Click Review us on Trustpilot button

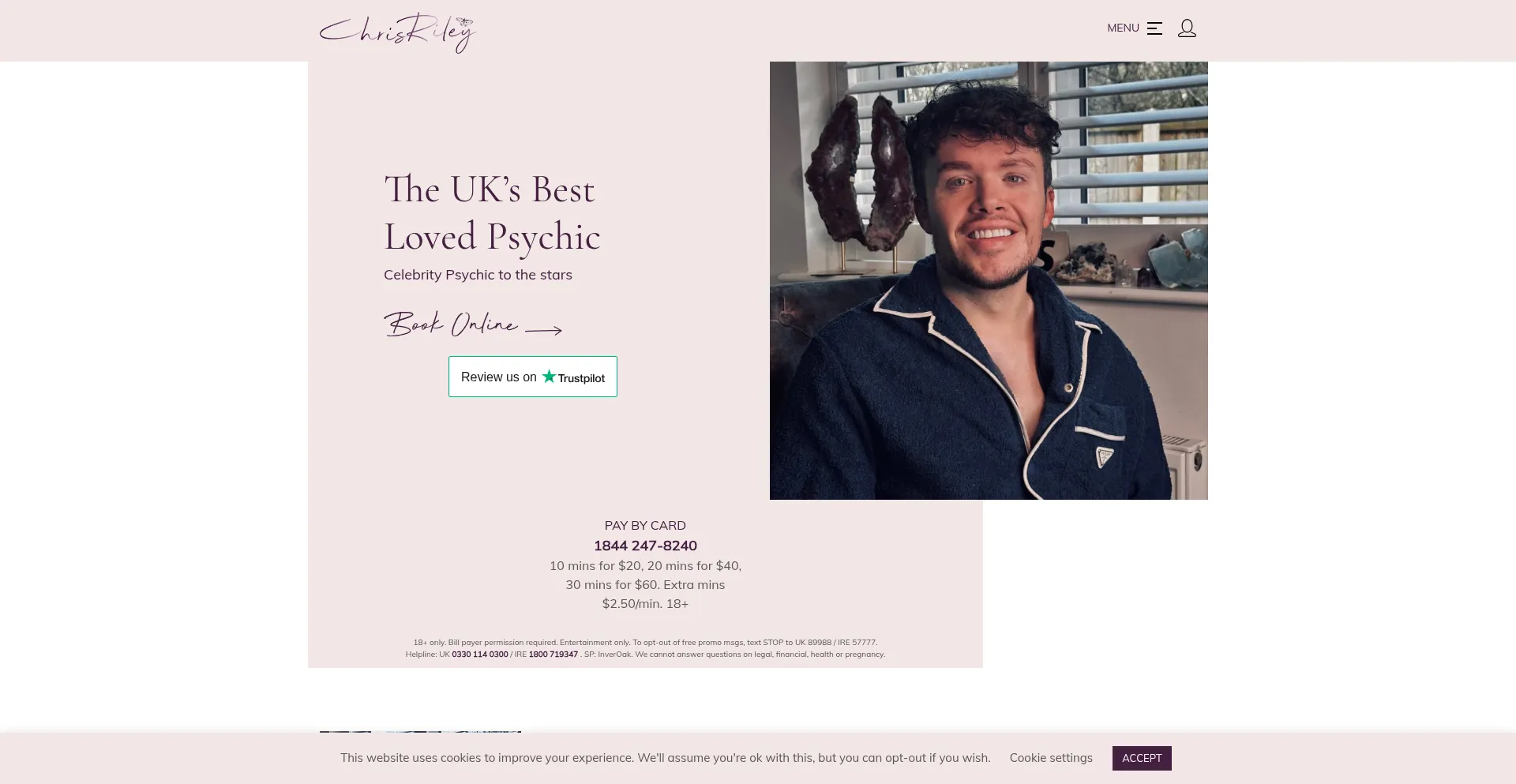tap(533, 377)
